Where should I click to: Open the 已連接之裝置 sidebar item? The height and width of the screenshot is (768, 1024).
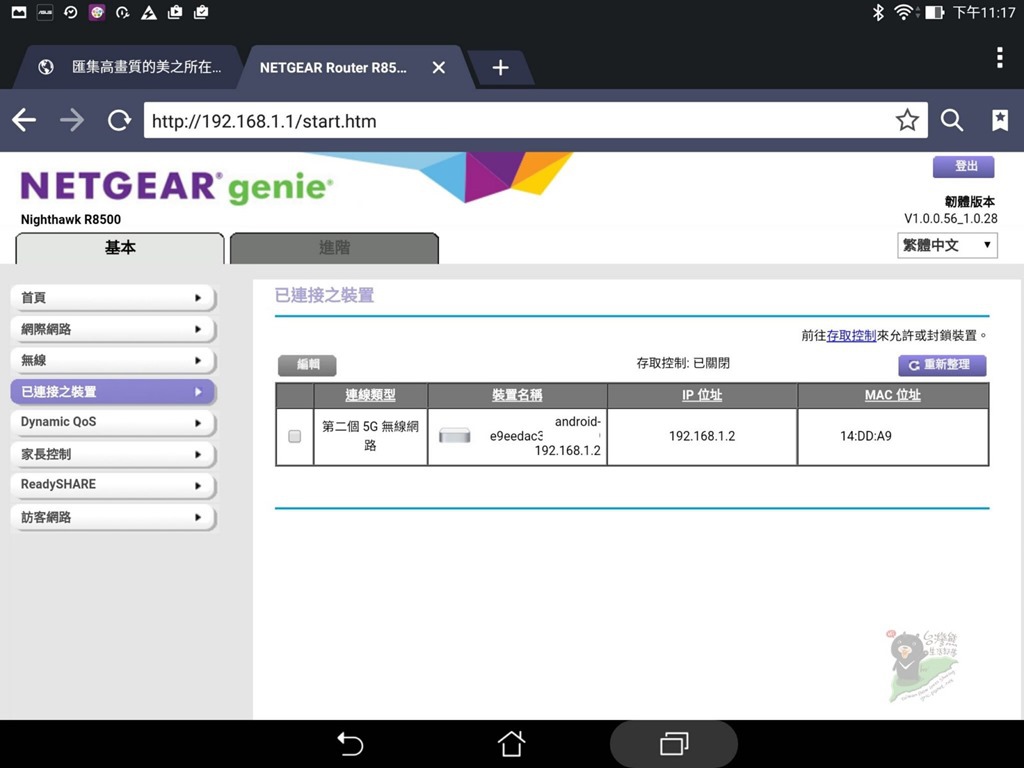[x=113, y=392]
